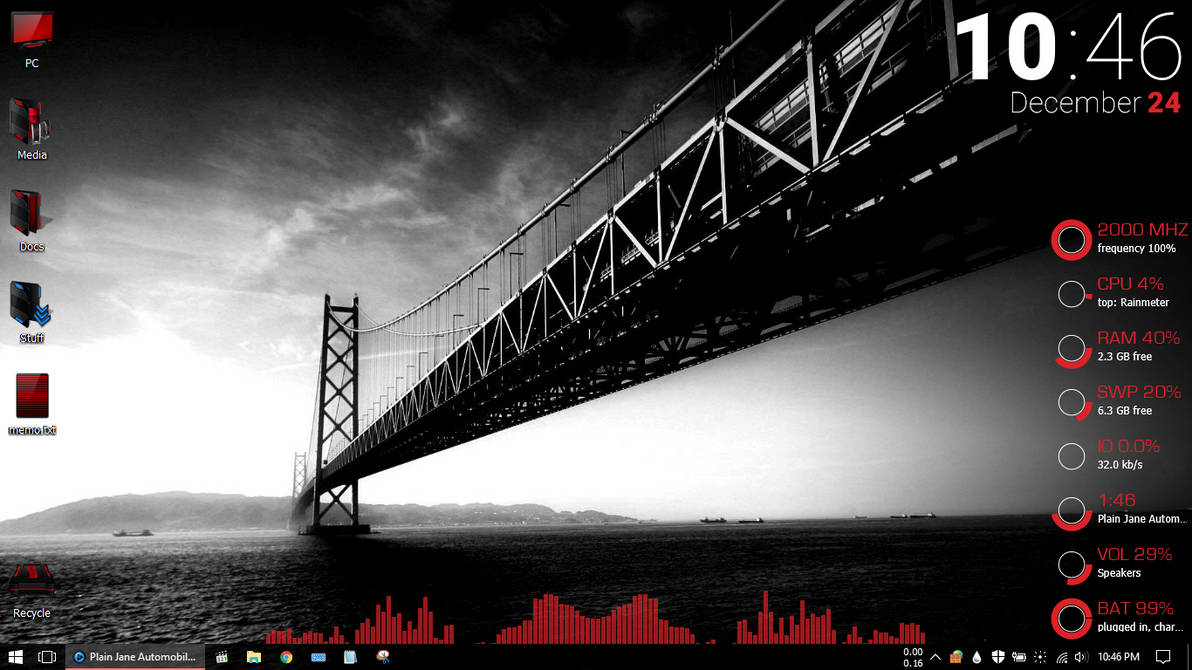Viewport: 1192px width, 670px height.
Task: Click the 32.0 kb/s IO label
Action: point(1120,464)
